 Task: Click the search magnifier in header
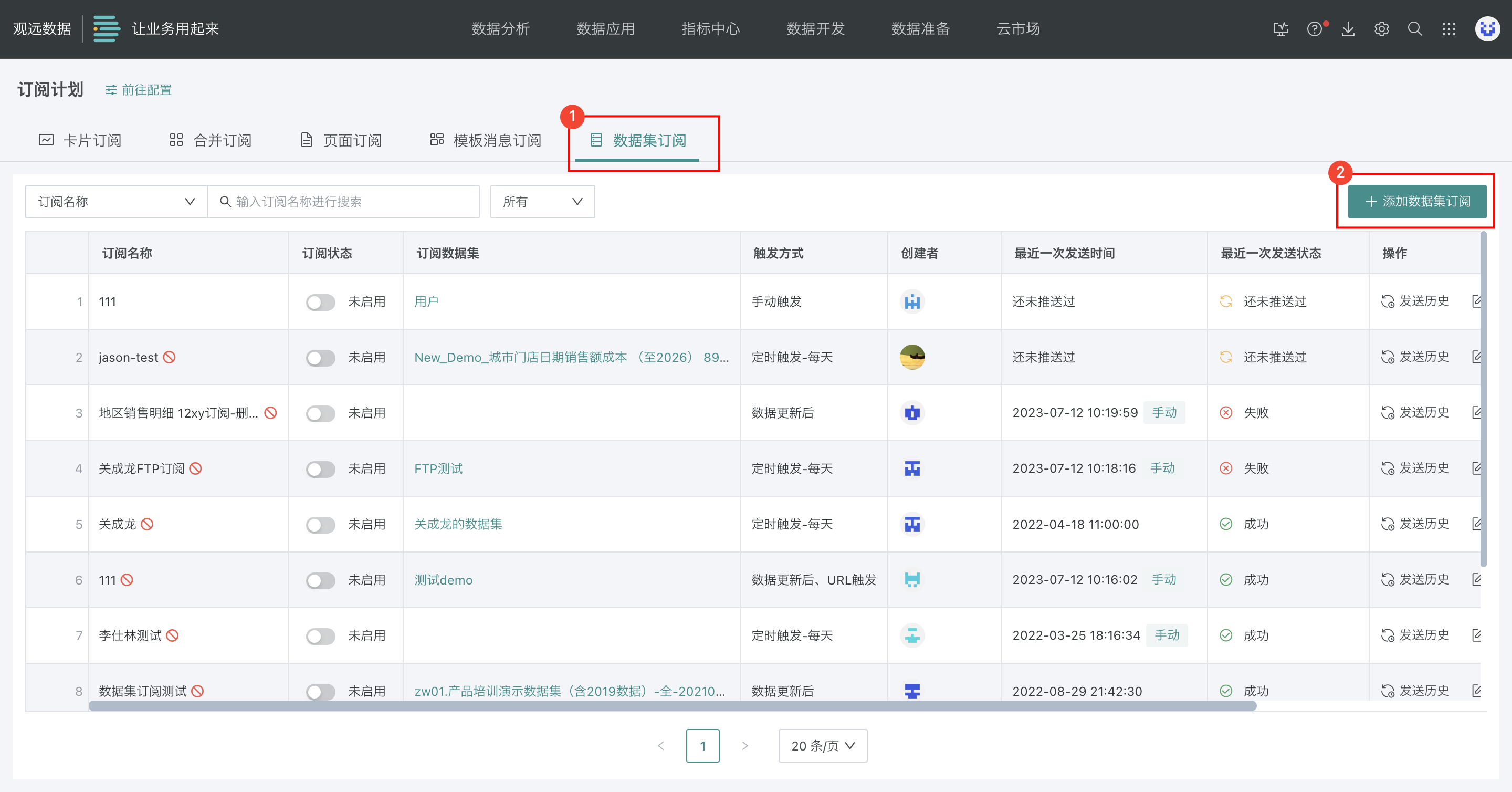click(1414, 29)
